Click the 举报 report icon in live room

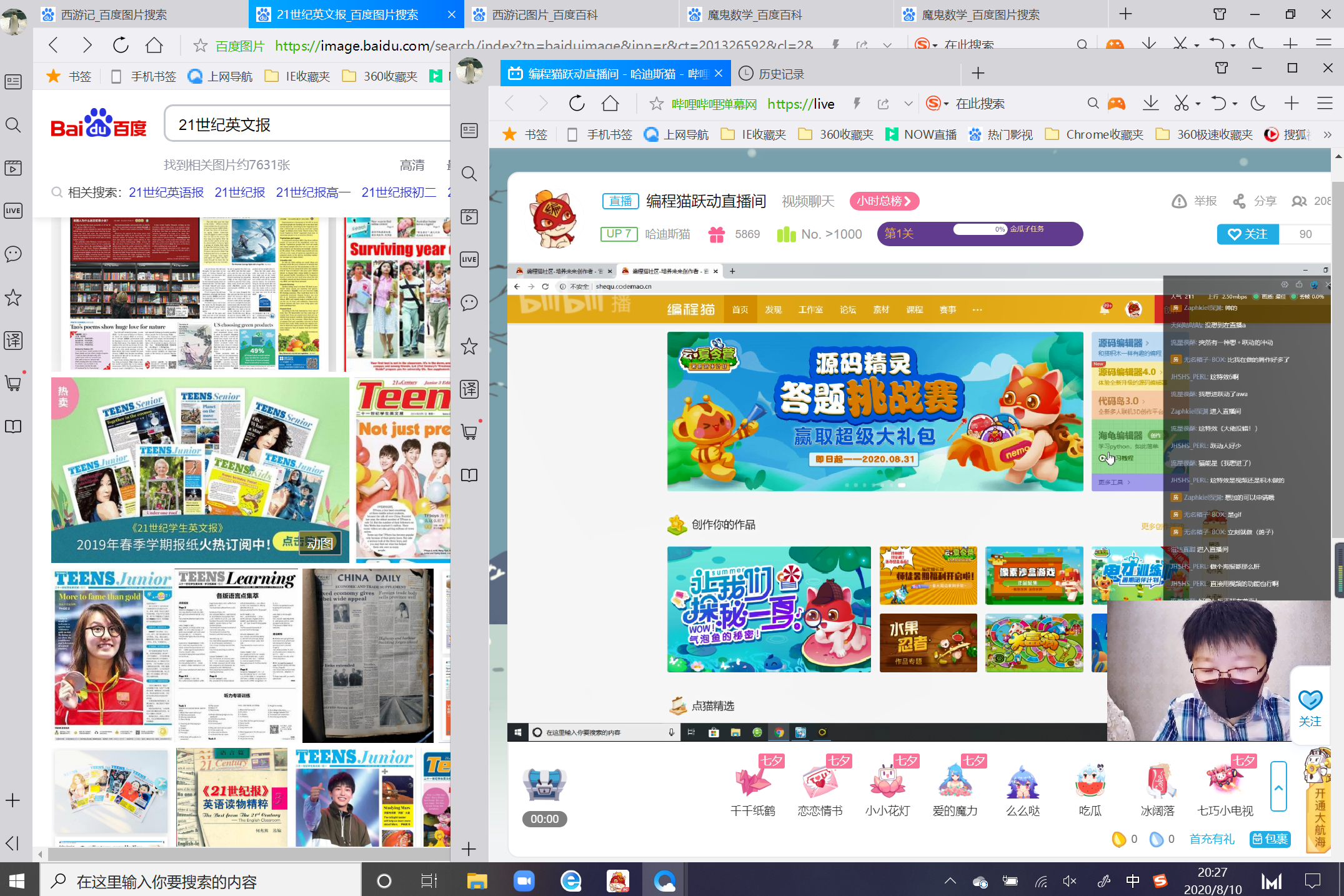[x=1179, y=201]
